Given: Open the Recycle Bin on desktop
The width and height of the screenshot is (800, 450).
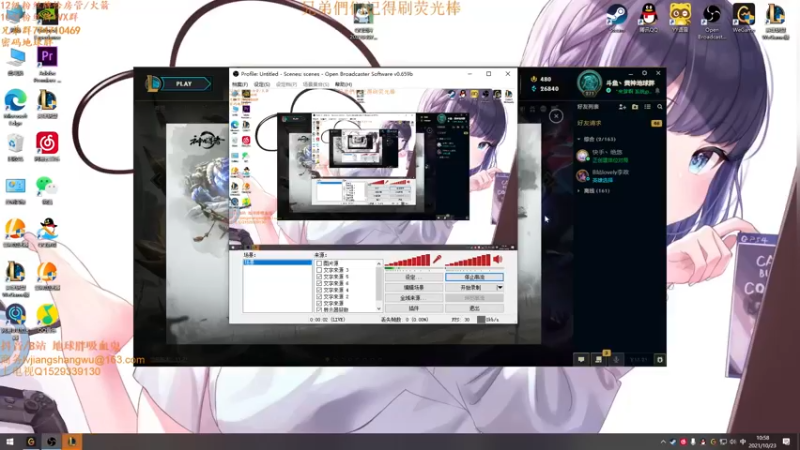Looking at the screenshot, I should (x=15, y=147).
